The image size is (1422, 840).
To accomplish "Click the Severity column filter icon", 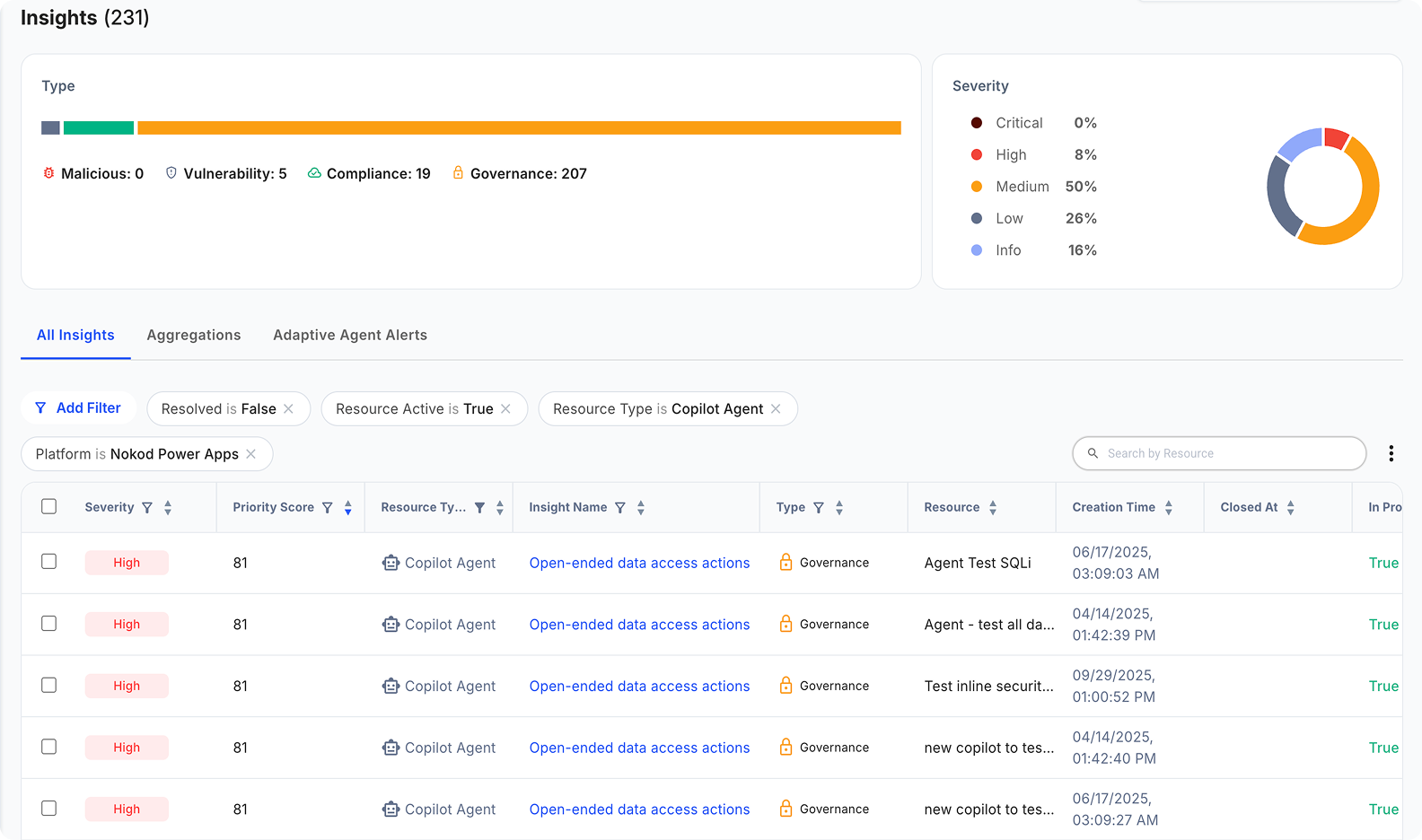I will pos(147,508).
